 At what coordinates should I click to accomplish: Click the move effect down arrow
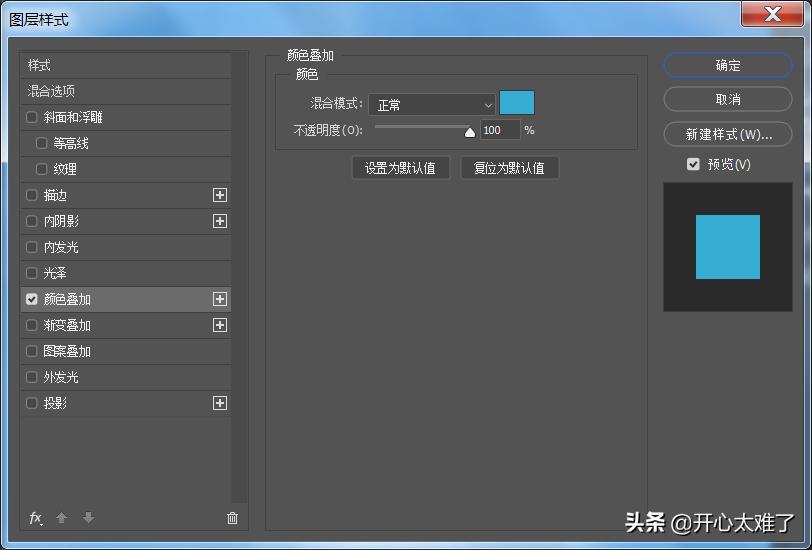[x=89, y=518]
